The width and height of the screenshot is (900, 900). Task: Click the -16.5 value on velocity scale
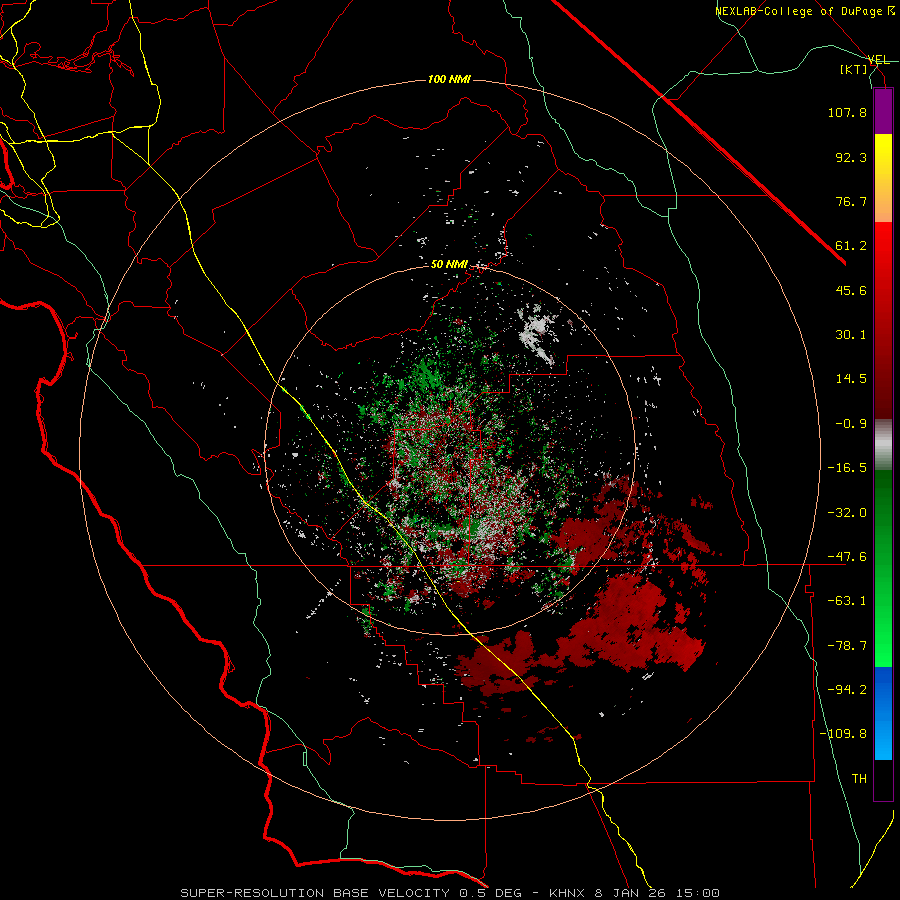point(847,468)
